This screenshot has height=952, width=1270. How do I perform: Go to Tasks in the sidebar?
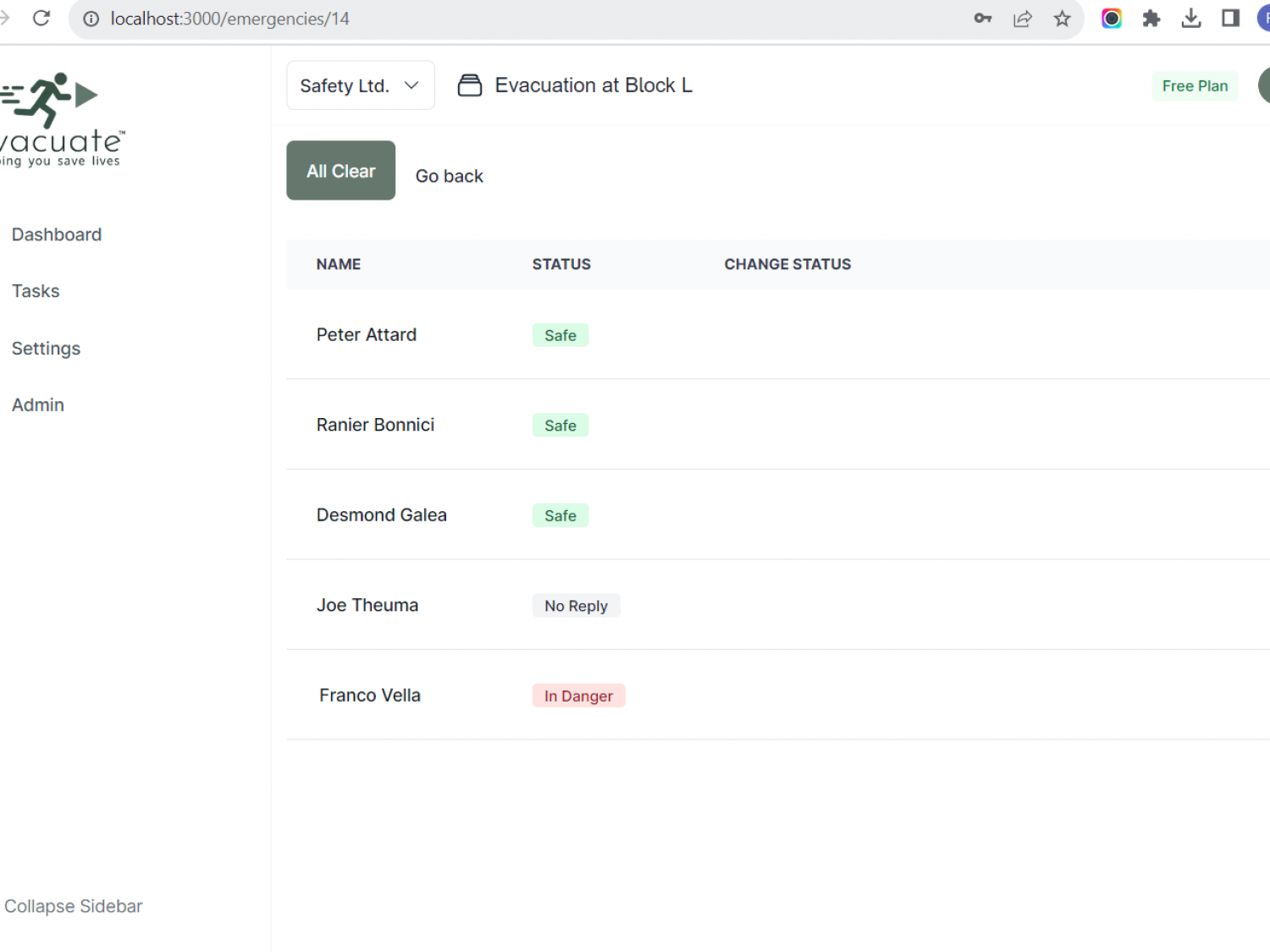[x=36, y=291]
